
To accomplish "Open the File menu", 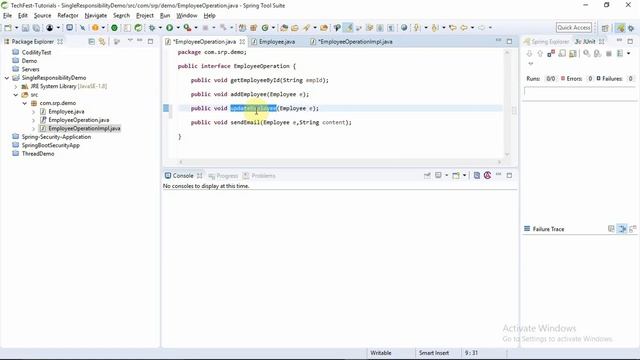I will click(7, 16).
